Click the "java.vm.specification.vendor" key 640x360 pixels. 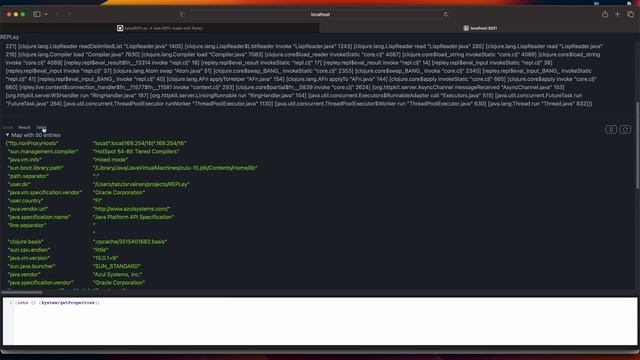pos(44,192)
